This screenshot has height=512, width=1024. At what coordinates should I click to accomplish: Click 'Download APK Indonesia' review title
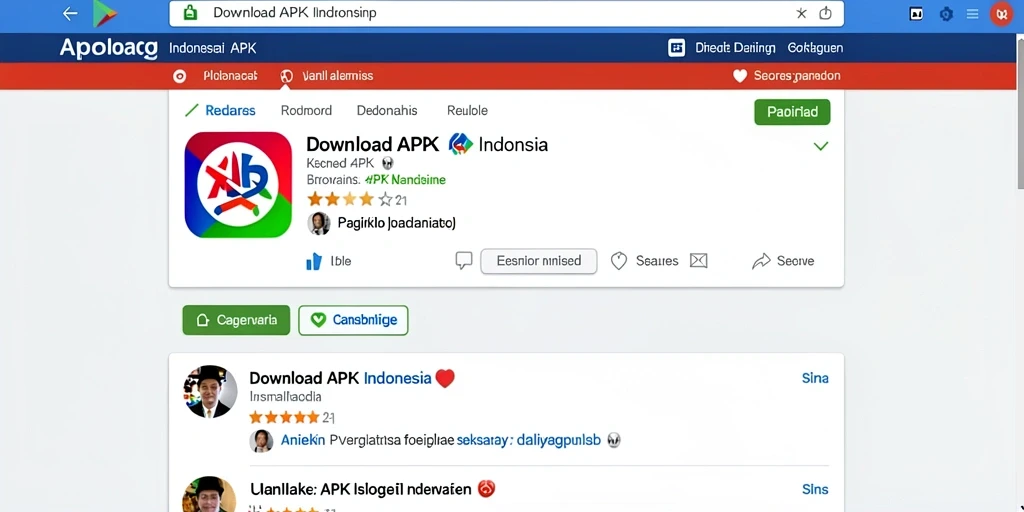340,378
